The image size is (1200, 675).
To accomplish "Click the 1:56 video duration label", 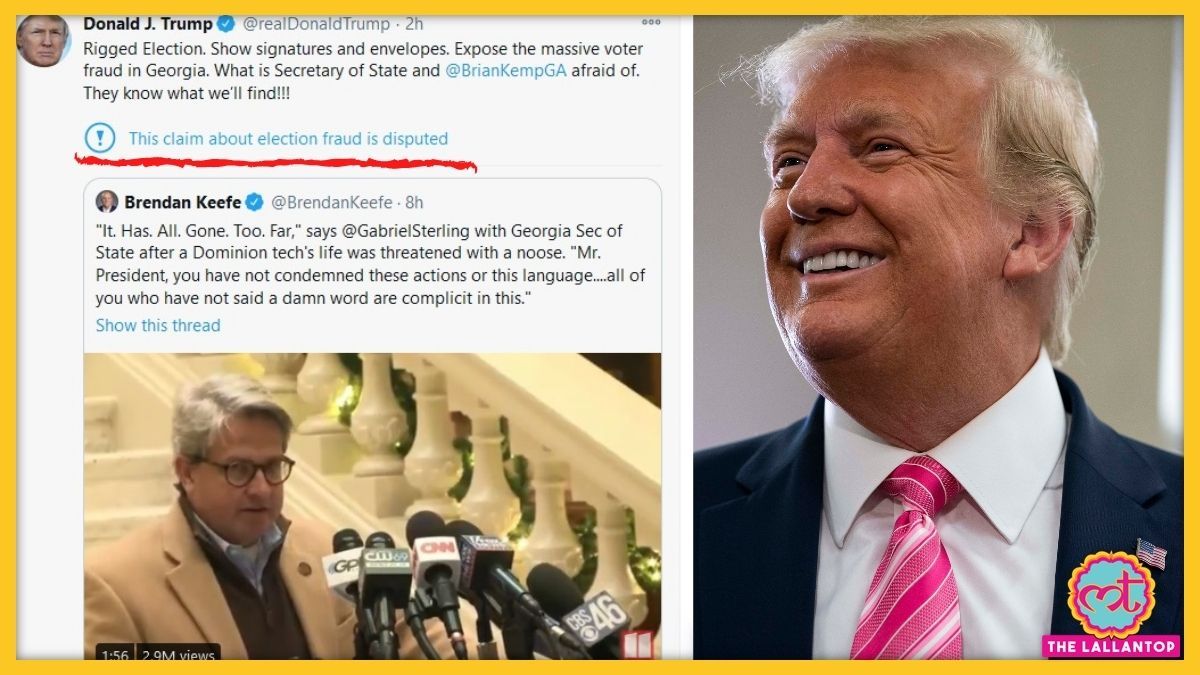I will pos(112,655).
